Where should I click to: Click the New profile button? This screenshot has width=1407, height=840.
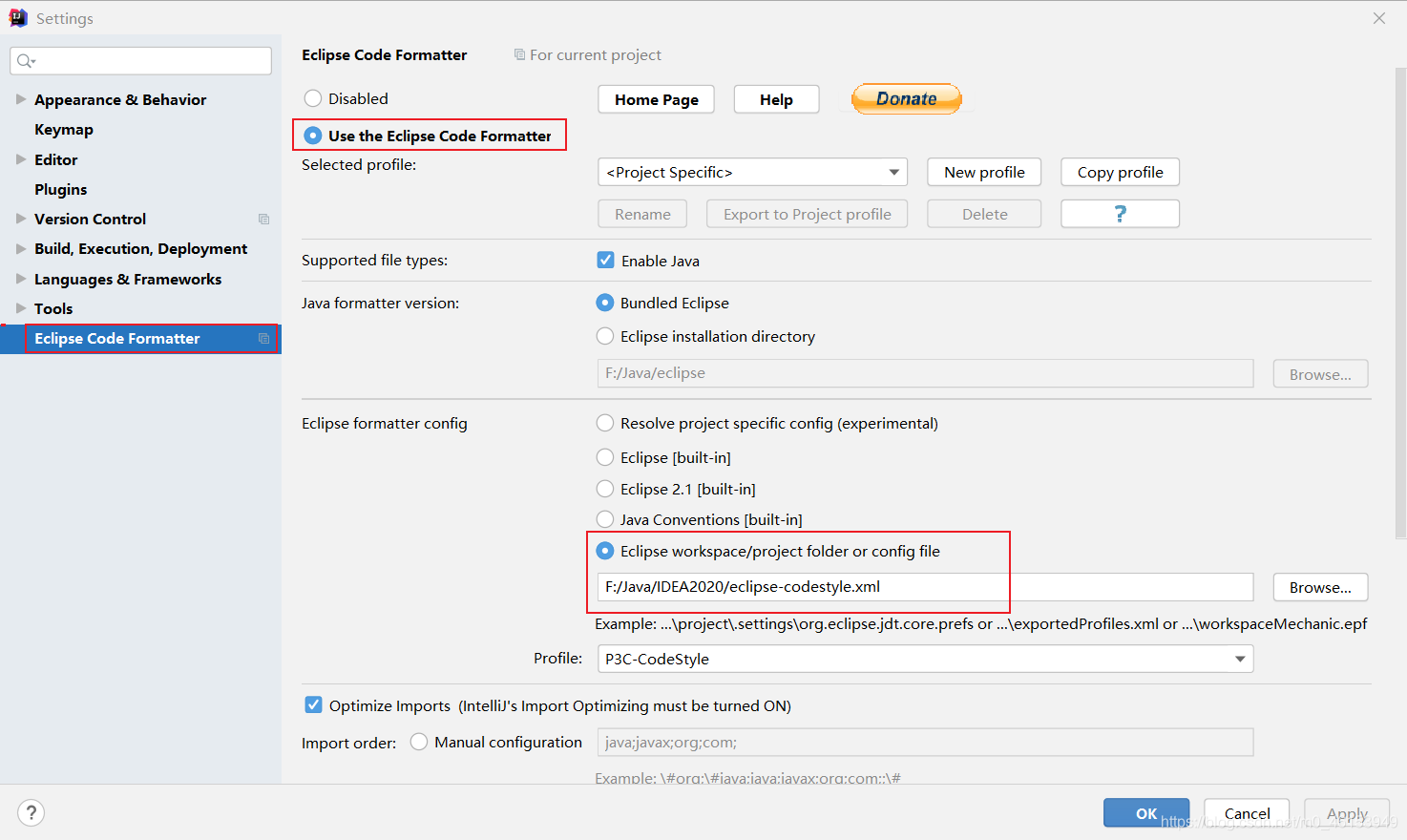tap(984, 172)
